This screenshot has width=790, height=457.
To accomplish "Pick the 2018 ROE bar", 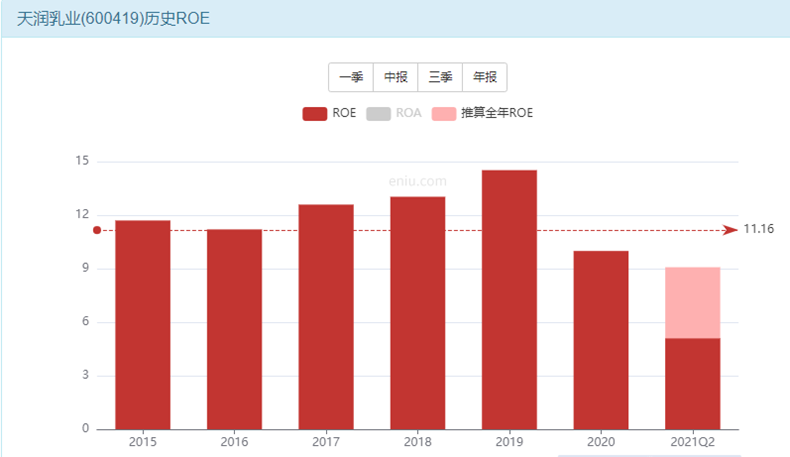I will [417, 313].
